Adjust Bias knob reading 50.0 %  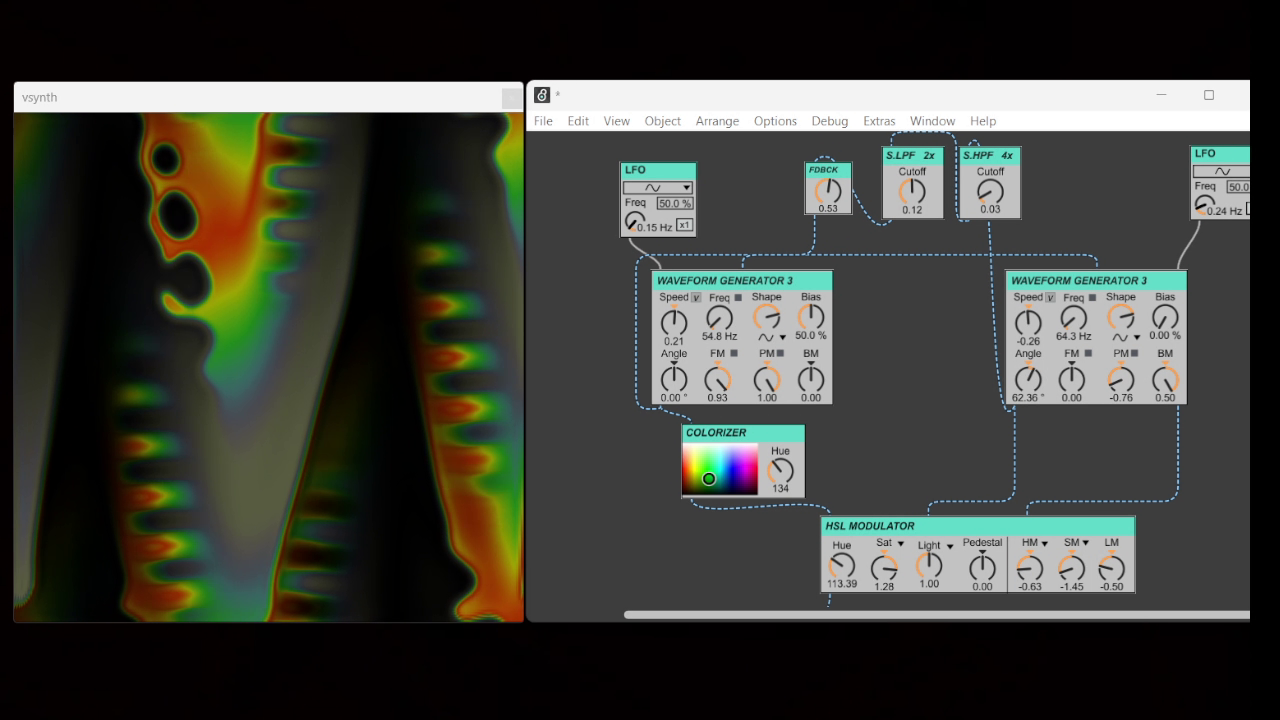point(811,317)
